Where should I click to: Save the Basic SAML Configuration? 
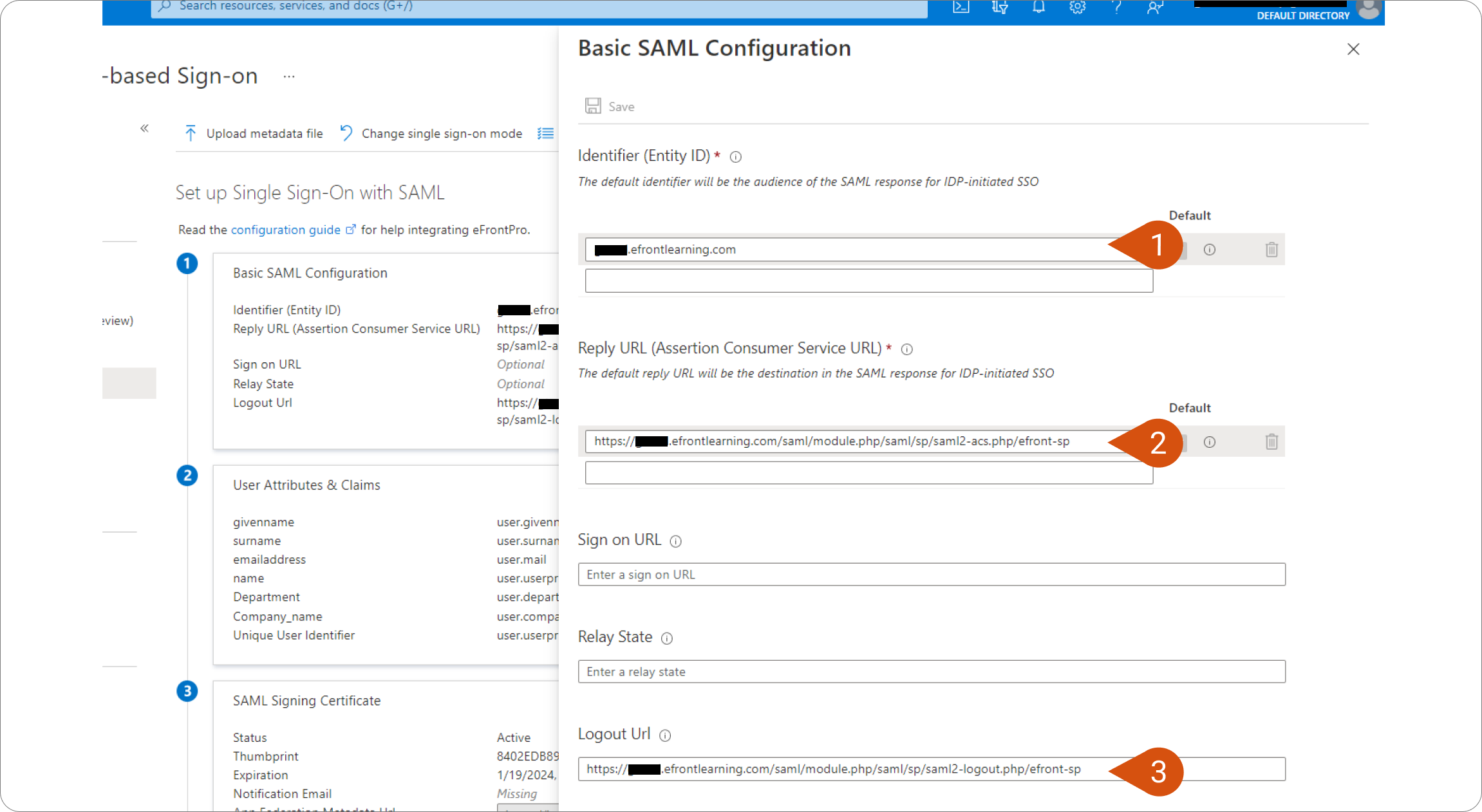pyautogui.click(x=610, y=106)
